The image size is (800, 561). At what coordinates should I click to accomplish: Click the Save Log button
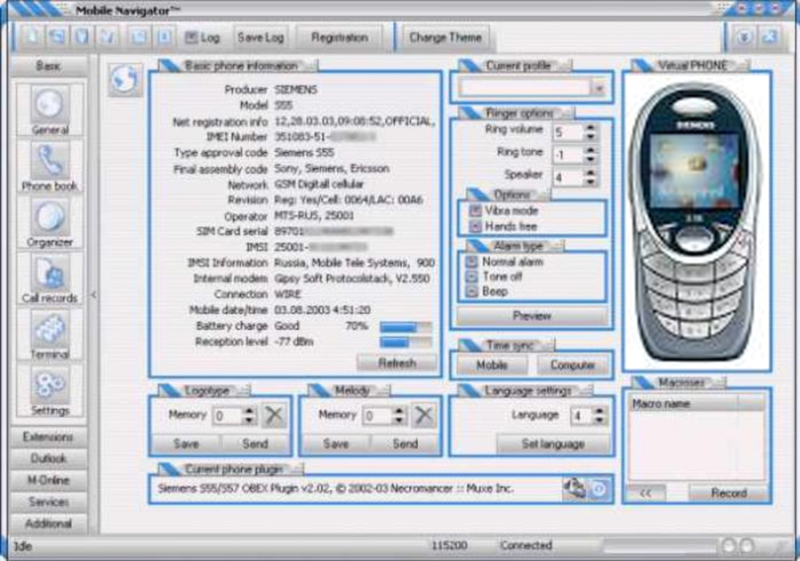(x=260, y=37)
